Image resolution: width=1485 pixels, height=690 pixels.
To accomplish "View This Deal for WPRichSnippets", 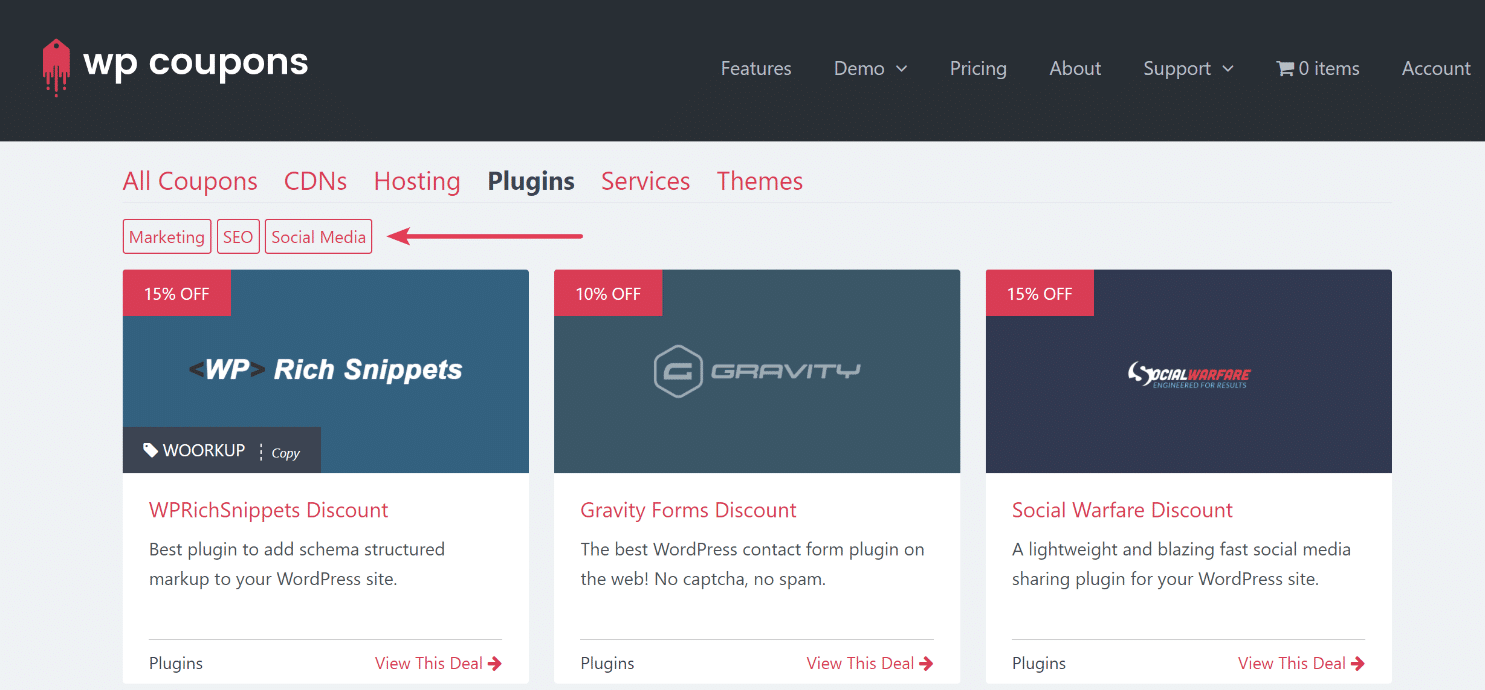I will coord(438,663).
